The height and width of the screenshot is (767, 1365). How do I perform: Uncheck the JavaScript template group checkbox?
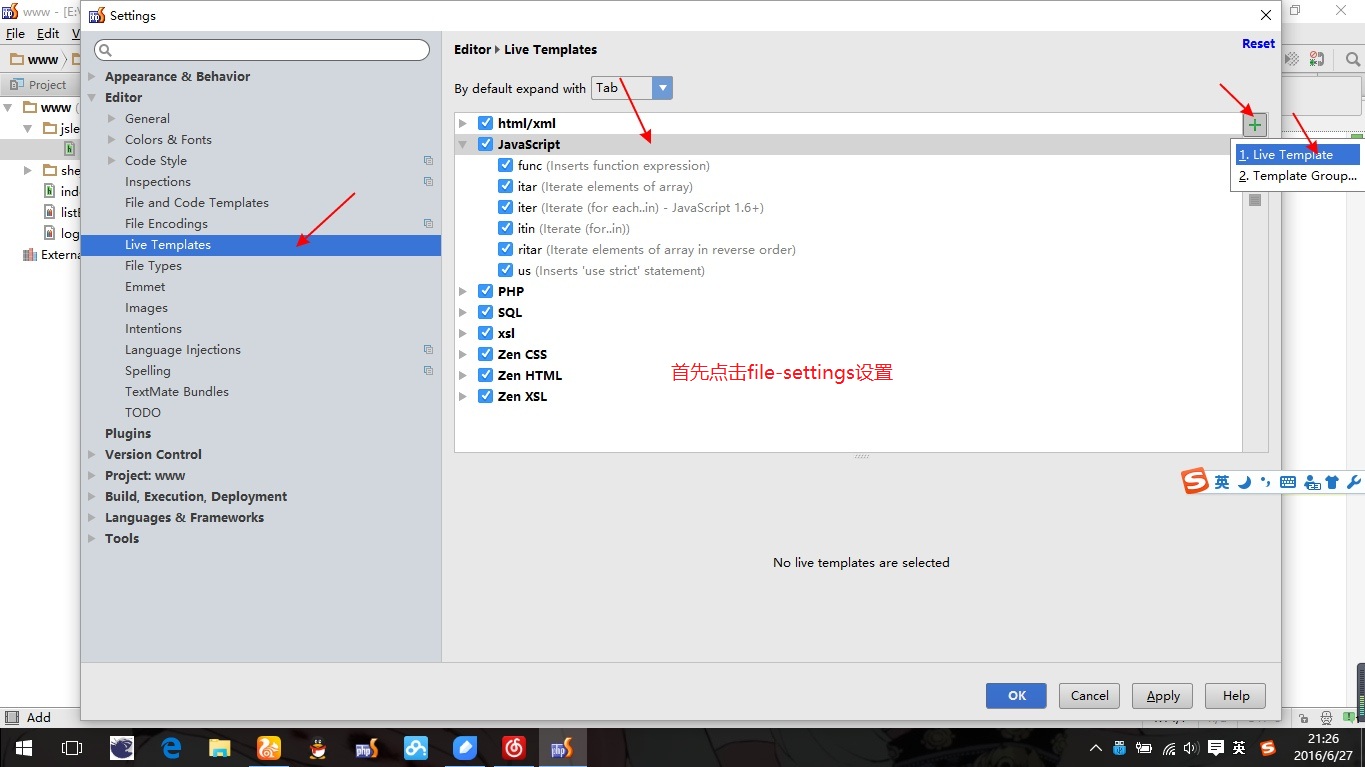point(486,144)
